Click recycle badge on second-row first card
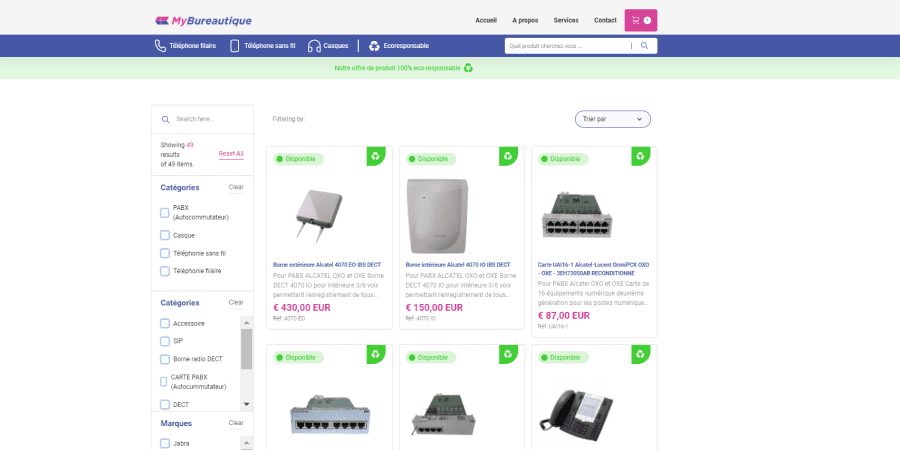The height and width of the screenshot is (450, 900). [375, 354]
